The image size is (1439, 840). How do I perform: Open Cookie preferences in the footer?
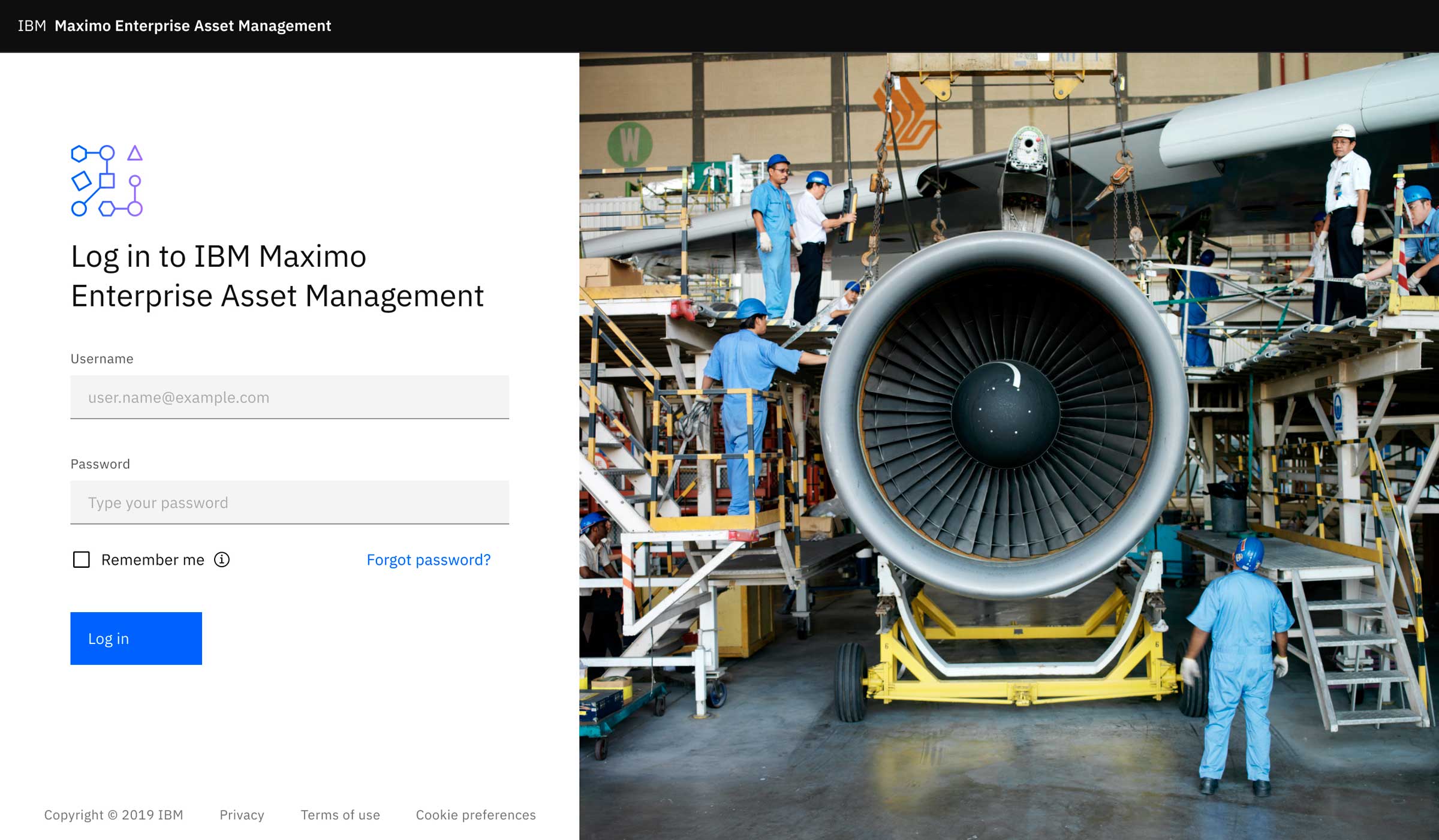click(x=475, y=815)
